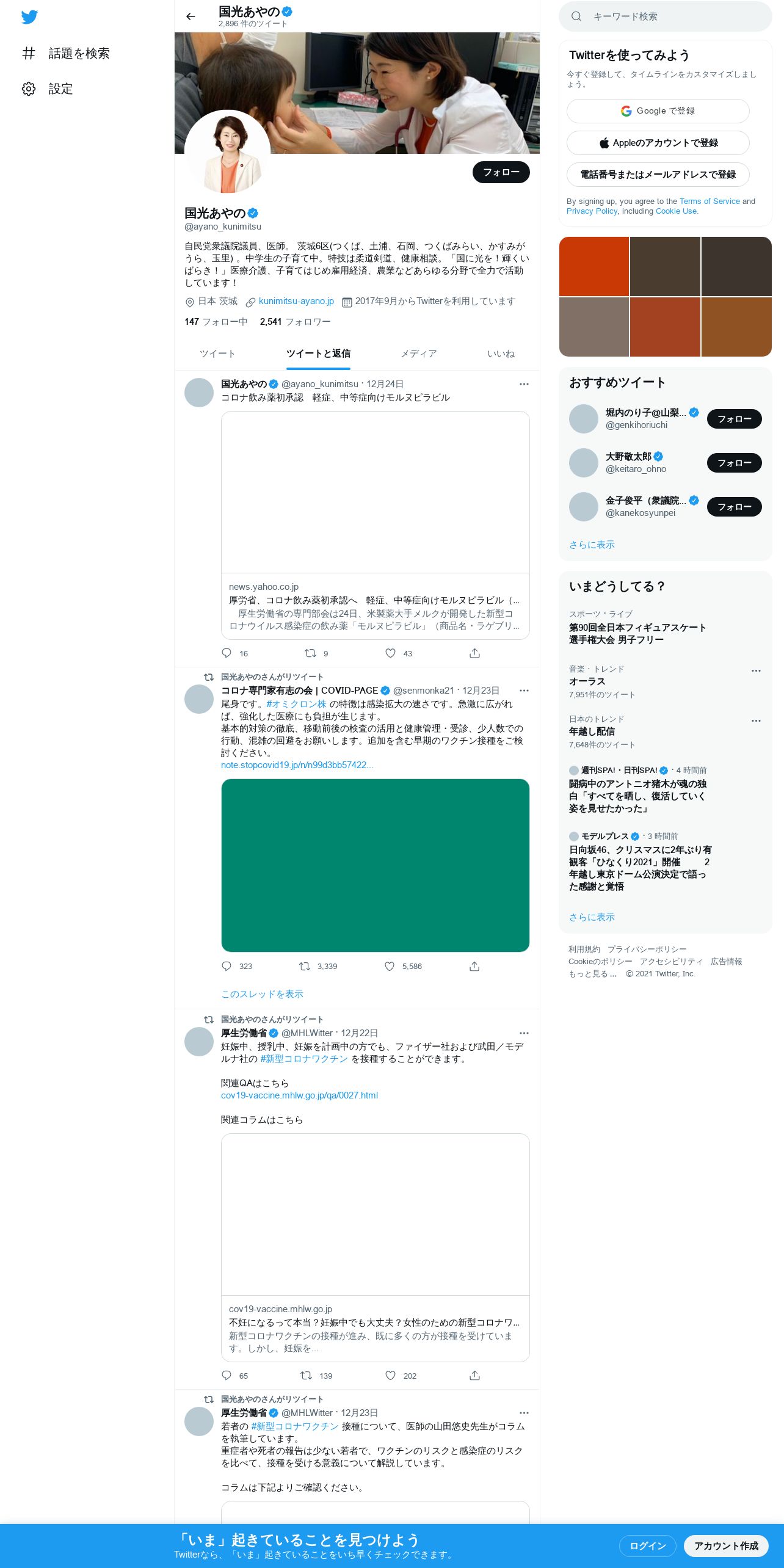Open more options for オーラス trend

756,670
